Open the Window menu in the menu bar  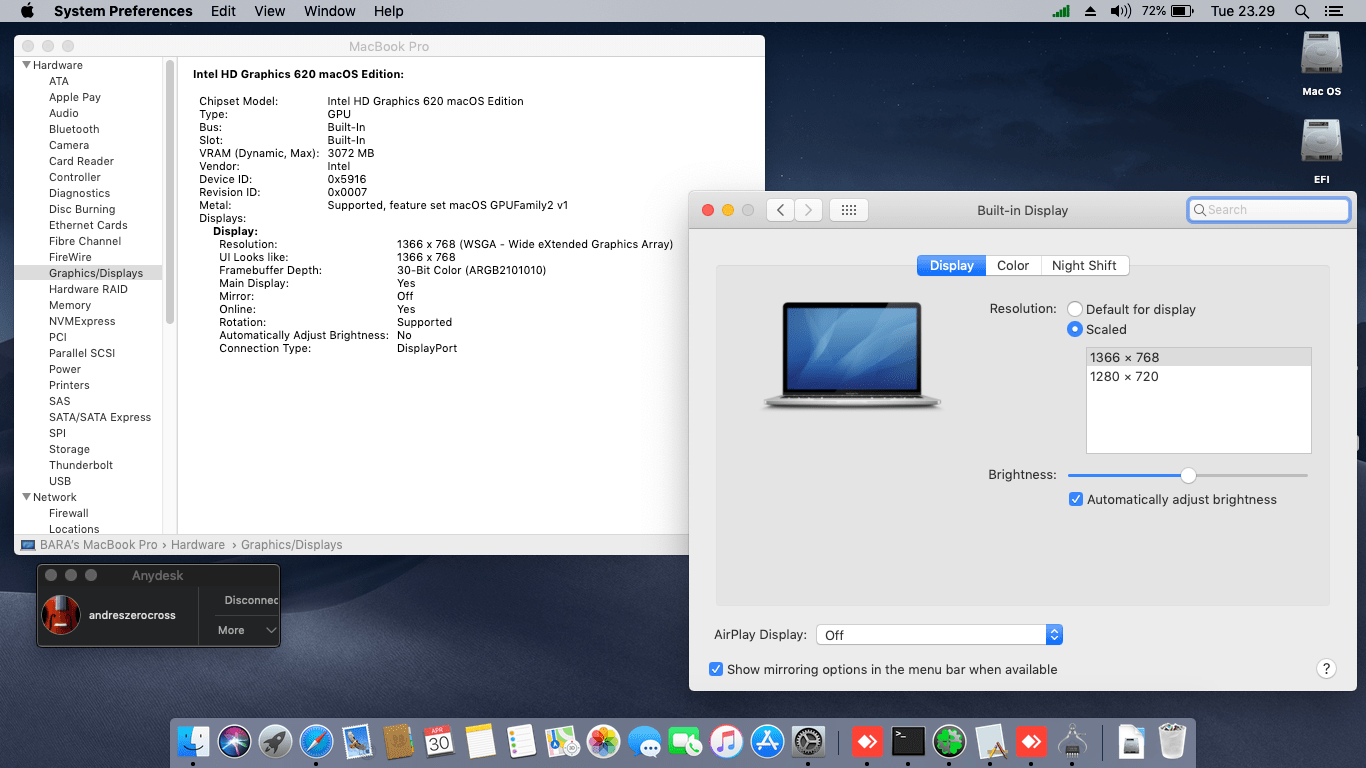[x=329, y=11]
